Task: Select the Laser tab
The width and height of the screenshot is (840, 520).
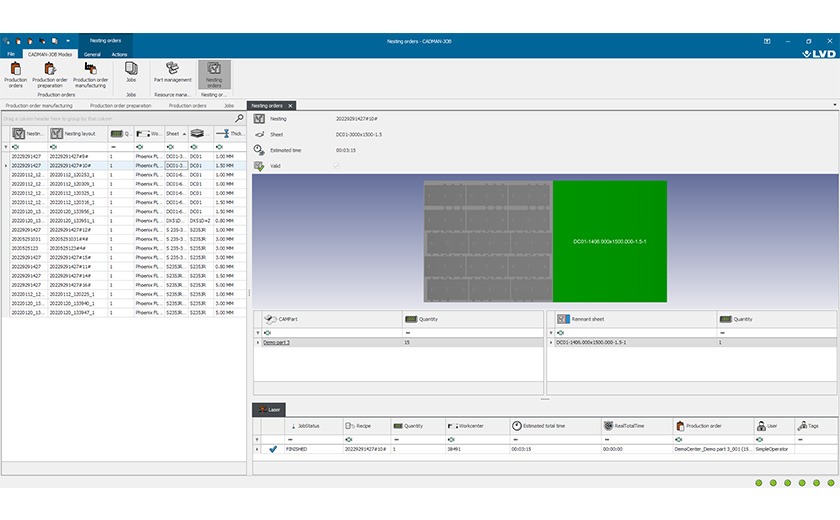Action: tap(269, 410)
